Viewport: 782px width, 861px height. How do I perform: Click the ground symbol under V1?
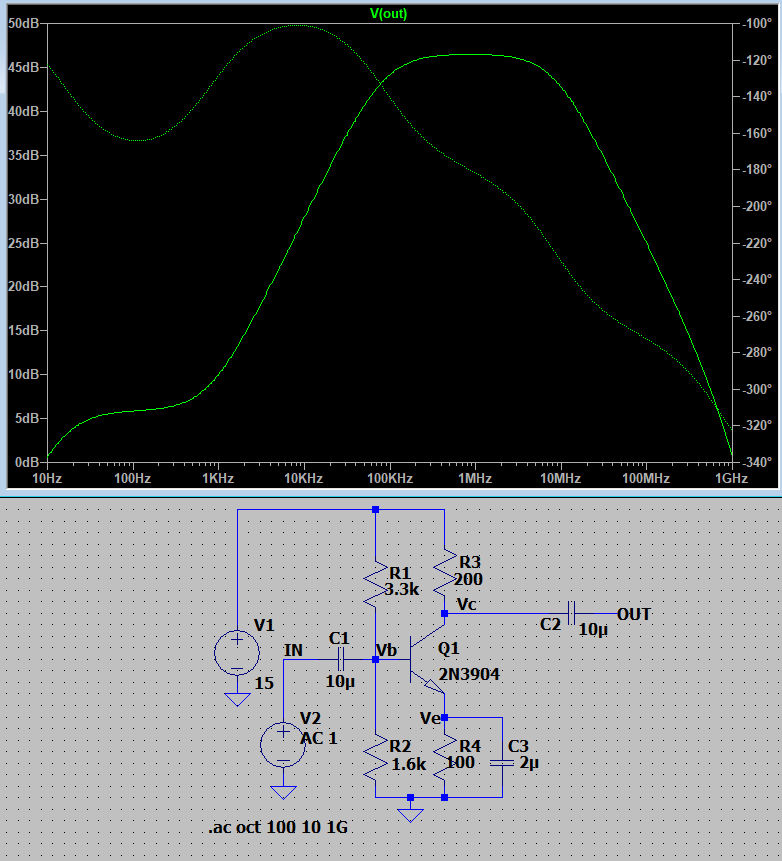(237, 698)
